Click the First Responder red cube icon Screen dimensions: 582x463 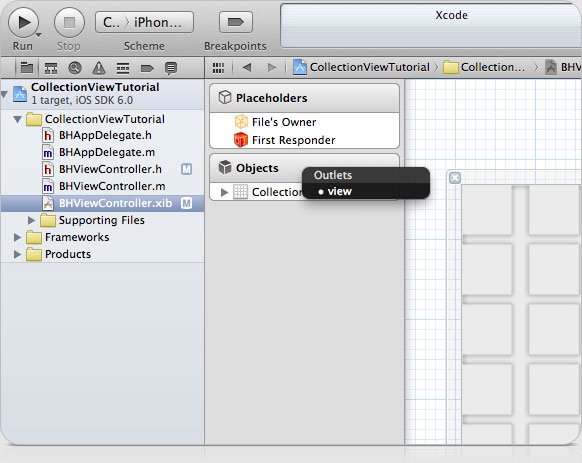click(x=241, y=140)
